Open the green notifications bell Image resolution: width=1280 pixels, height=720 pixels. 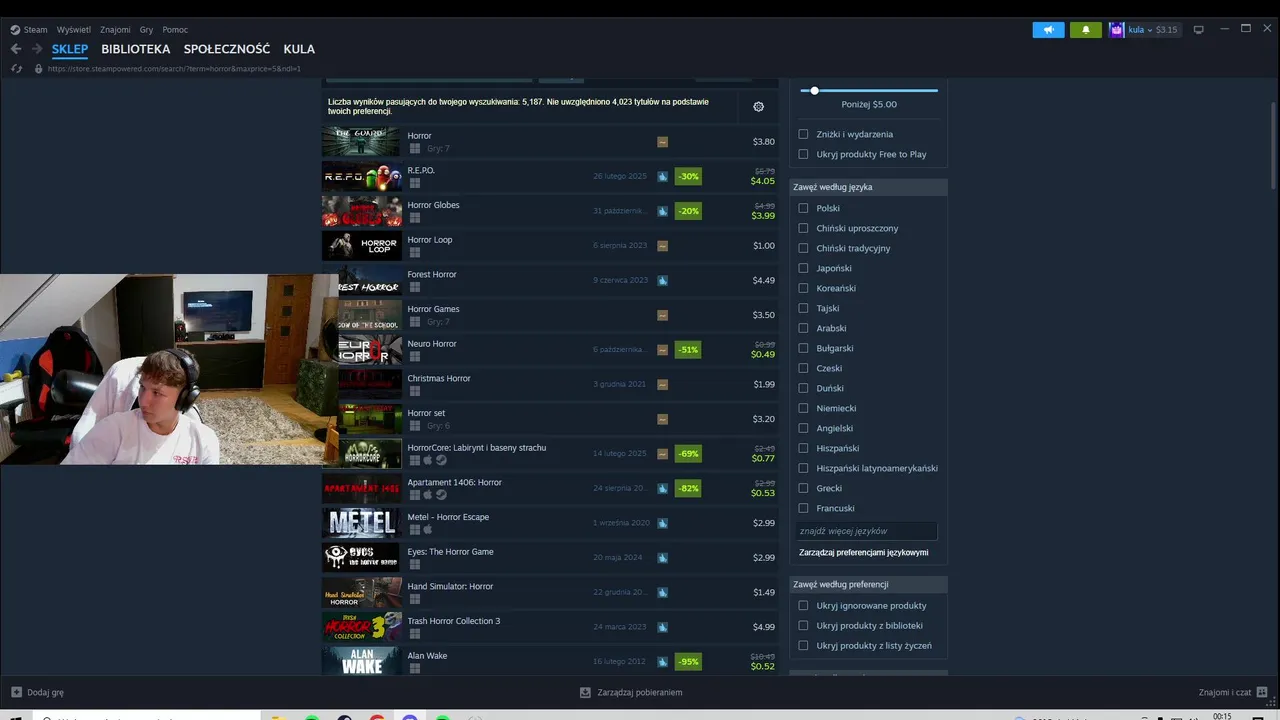coord(1085,30)
